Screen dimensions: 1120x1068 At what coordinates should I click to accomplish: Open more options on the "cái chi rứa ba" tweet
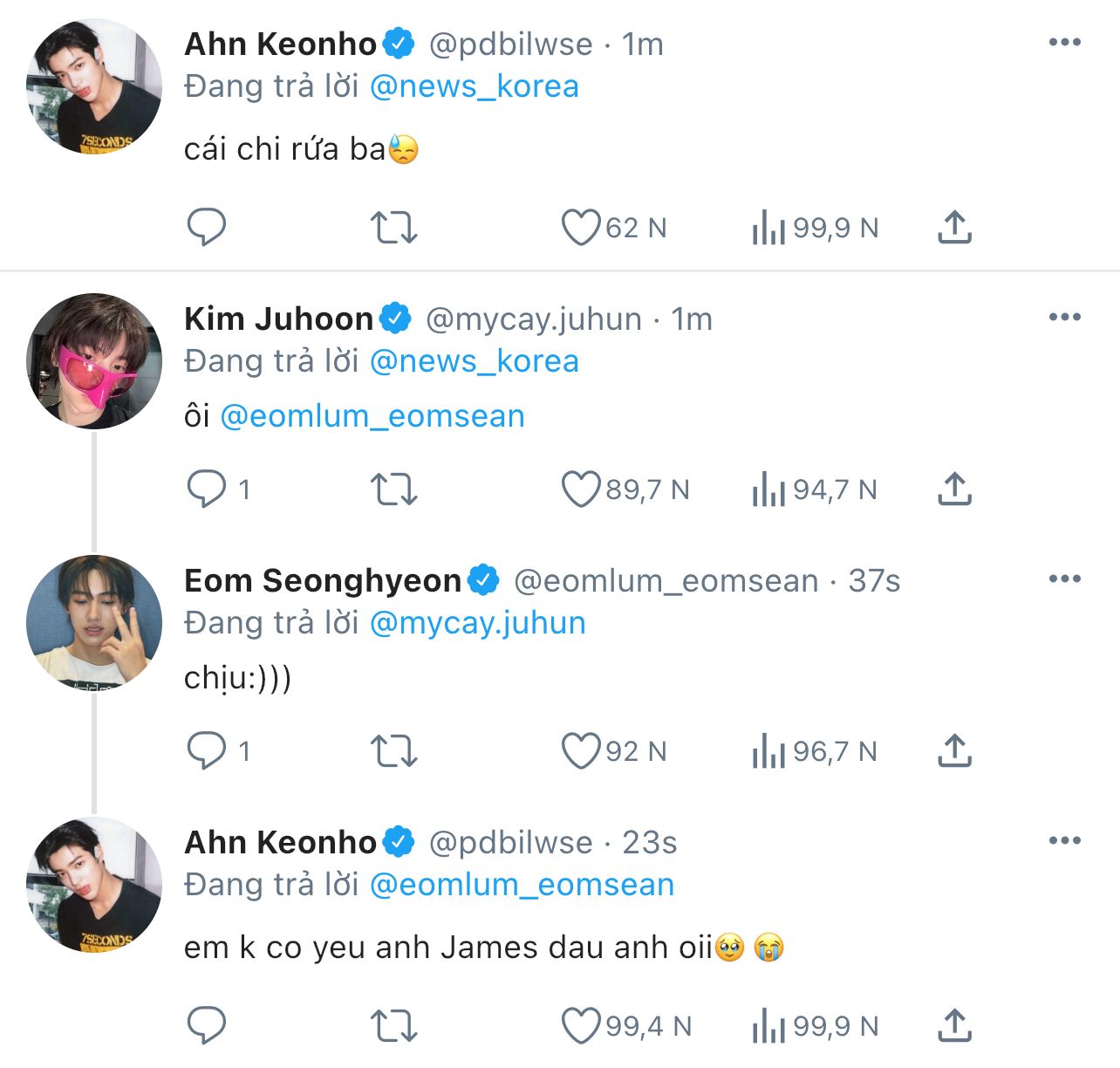[x=1064, y=42]
